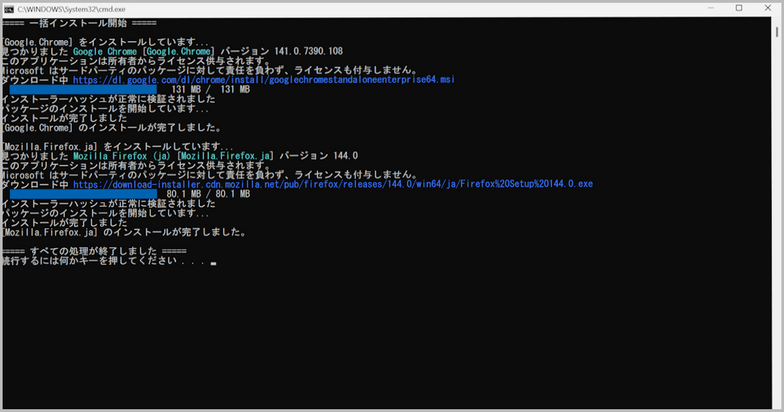This screenshot has height=412, width=784.
Task: Minimize the cmd.exe window
Action: click(703, 8)
